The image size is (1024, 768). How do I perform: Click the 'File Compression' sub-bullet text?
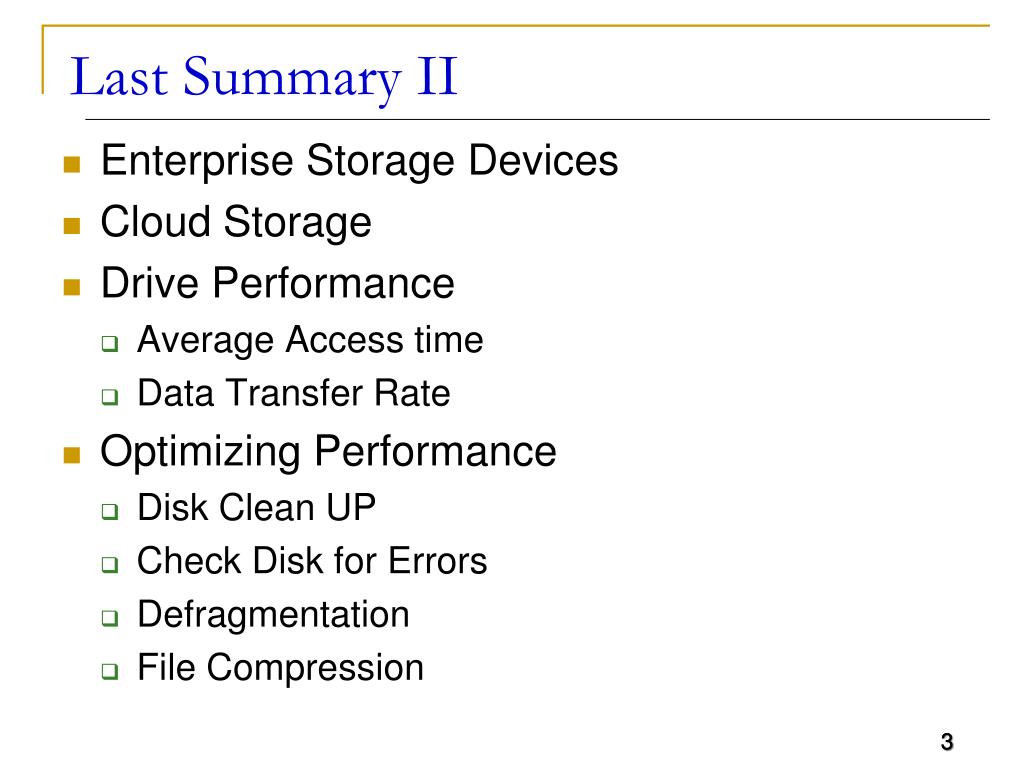pos(281,668)
